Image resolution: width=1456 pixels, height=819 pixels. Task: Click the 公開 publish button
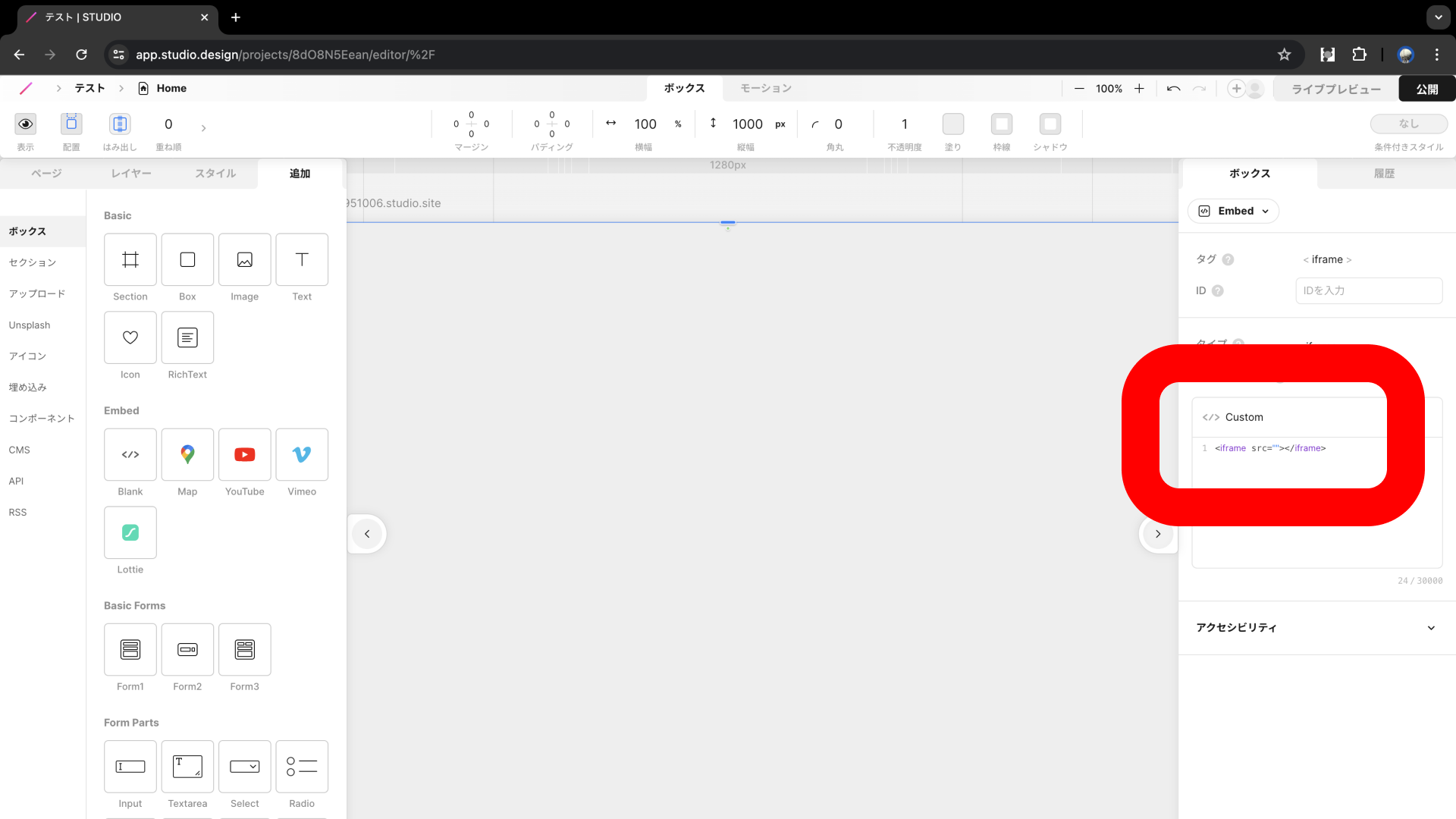(x=1426, y=89)
